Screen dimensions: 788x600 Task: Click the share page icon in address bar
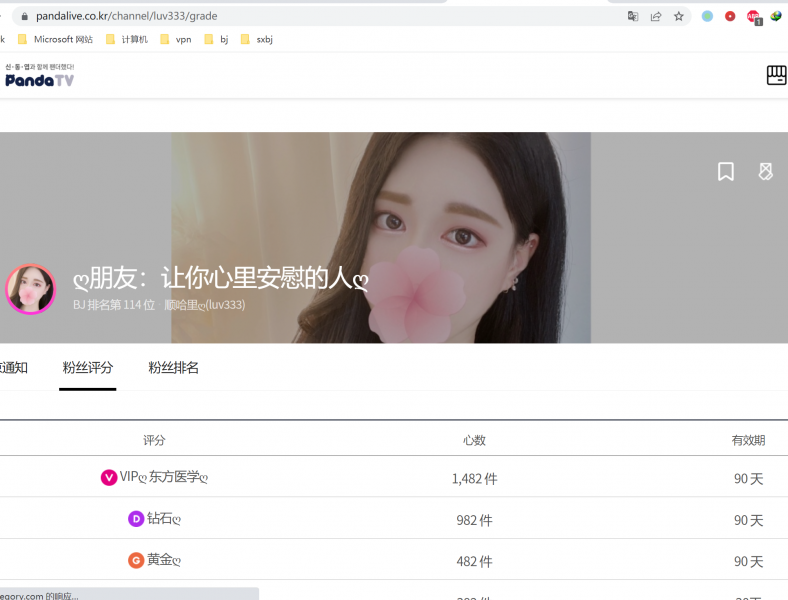[656, 16]
